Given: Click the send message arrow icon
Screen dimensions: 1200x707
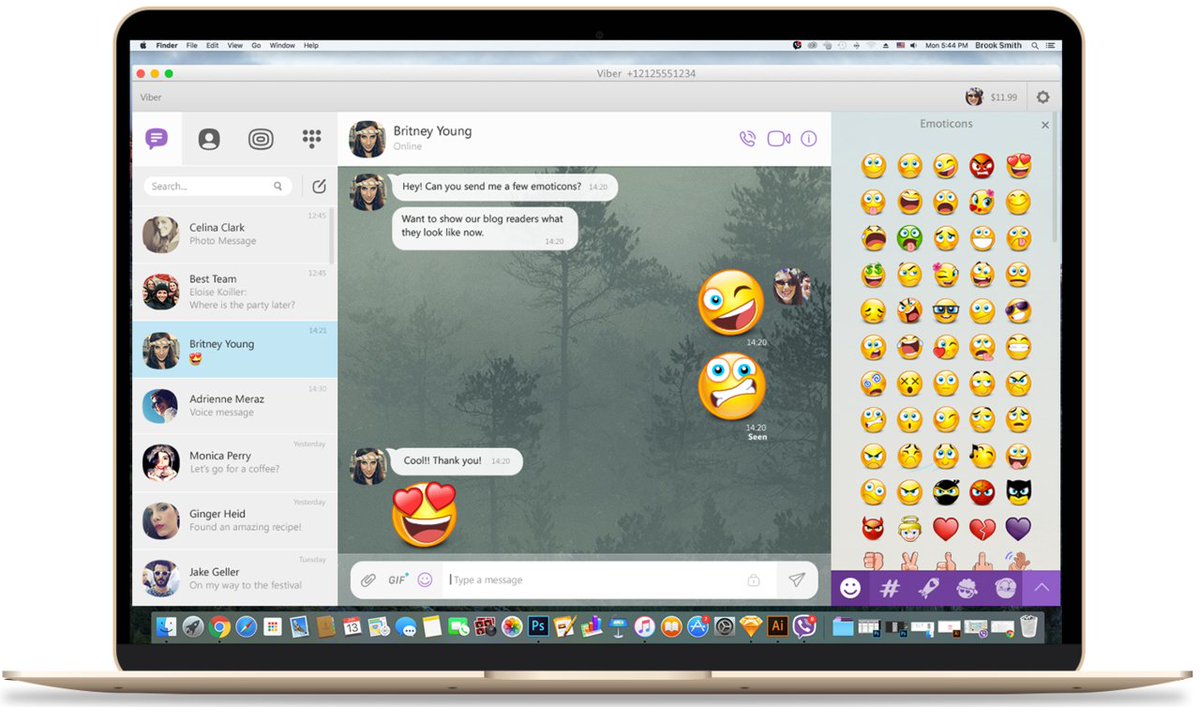Looking at the screenshot, I should [797, 579].
